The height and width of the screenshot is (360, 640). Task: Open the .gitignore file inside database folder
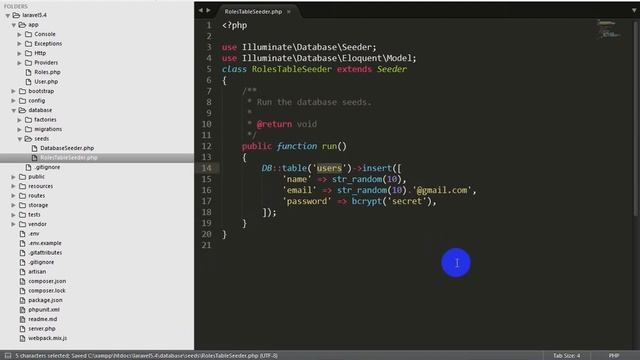coord(47,167)
